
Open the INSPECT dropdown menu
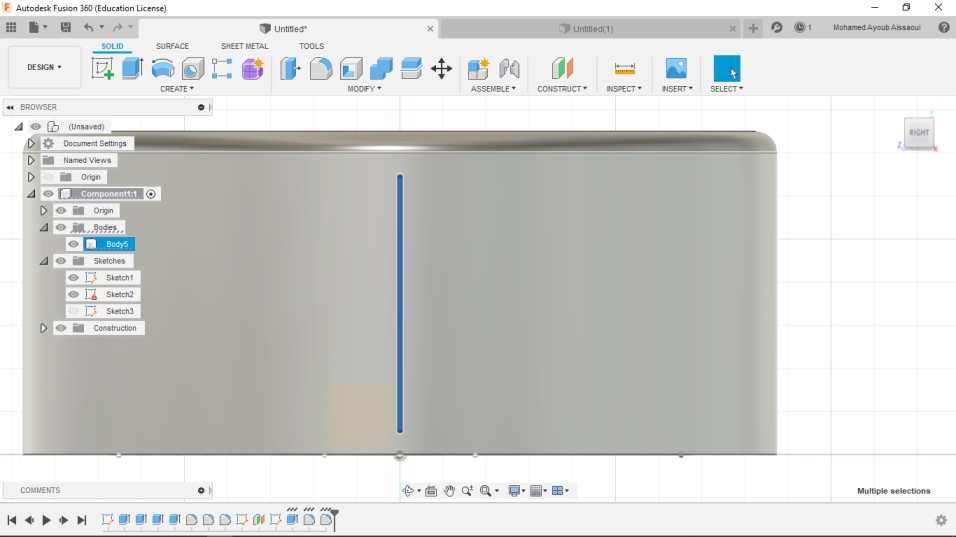624,89
